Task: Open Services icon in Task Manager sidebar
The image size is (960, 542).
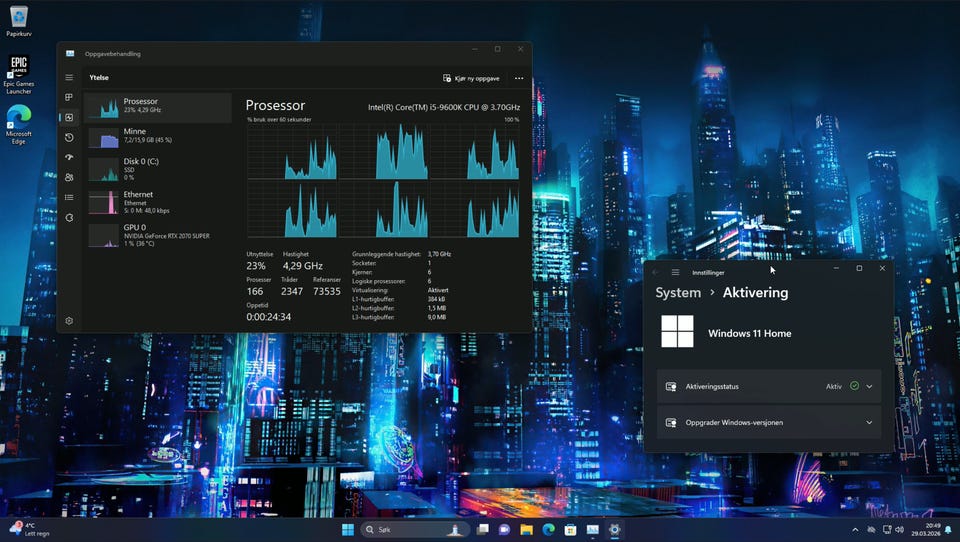Action: [x=69, y=217]
